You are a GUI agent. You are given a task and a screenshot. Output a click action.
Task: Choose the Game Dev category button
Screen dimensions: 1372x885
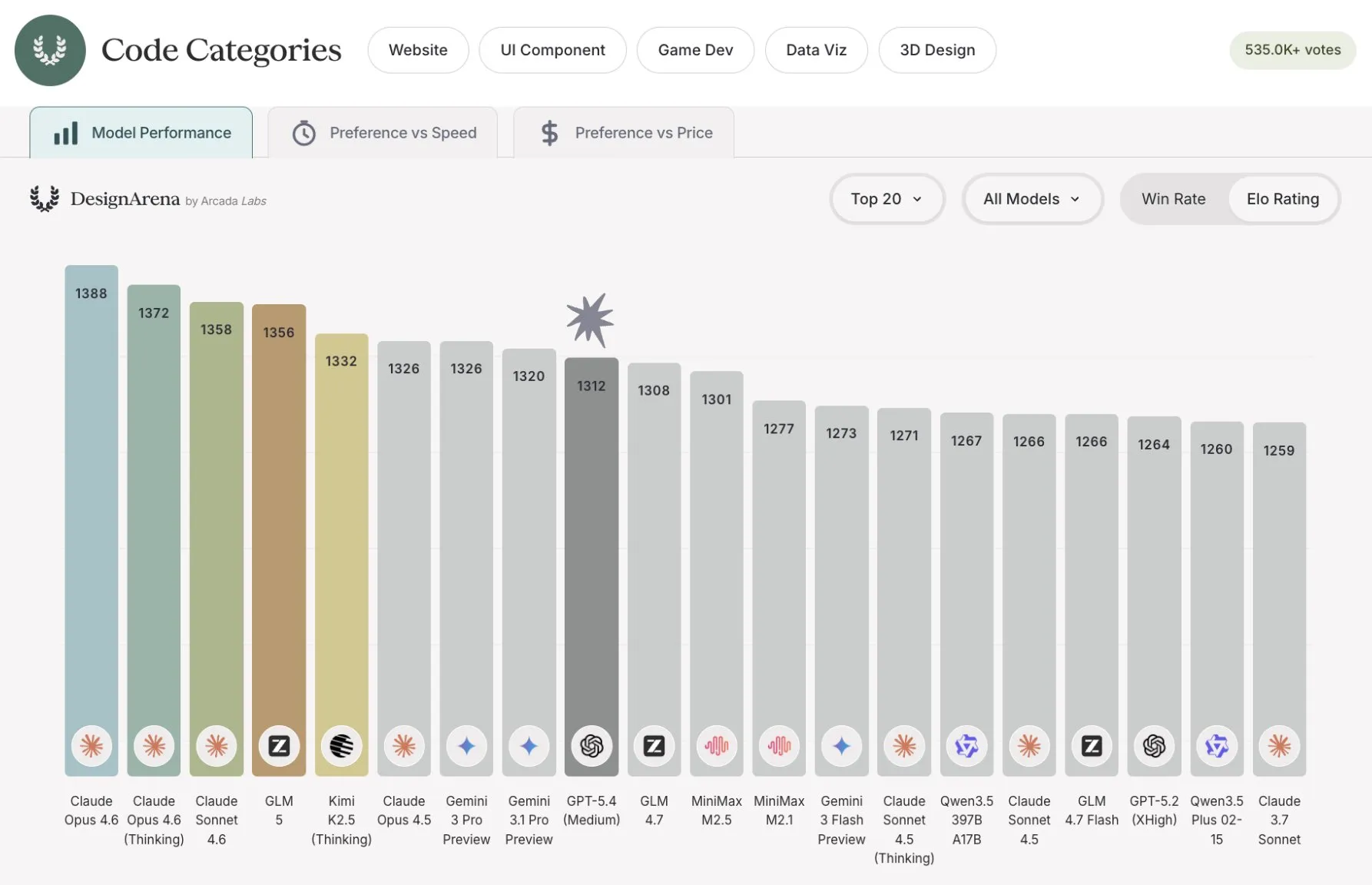pos(695,50)
